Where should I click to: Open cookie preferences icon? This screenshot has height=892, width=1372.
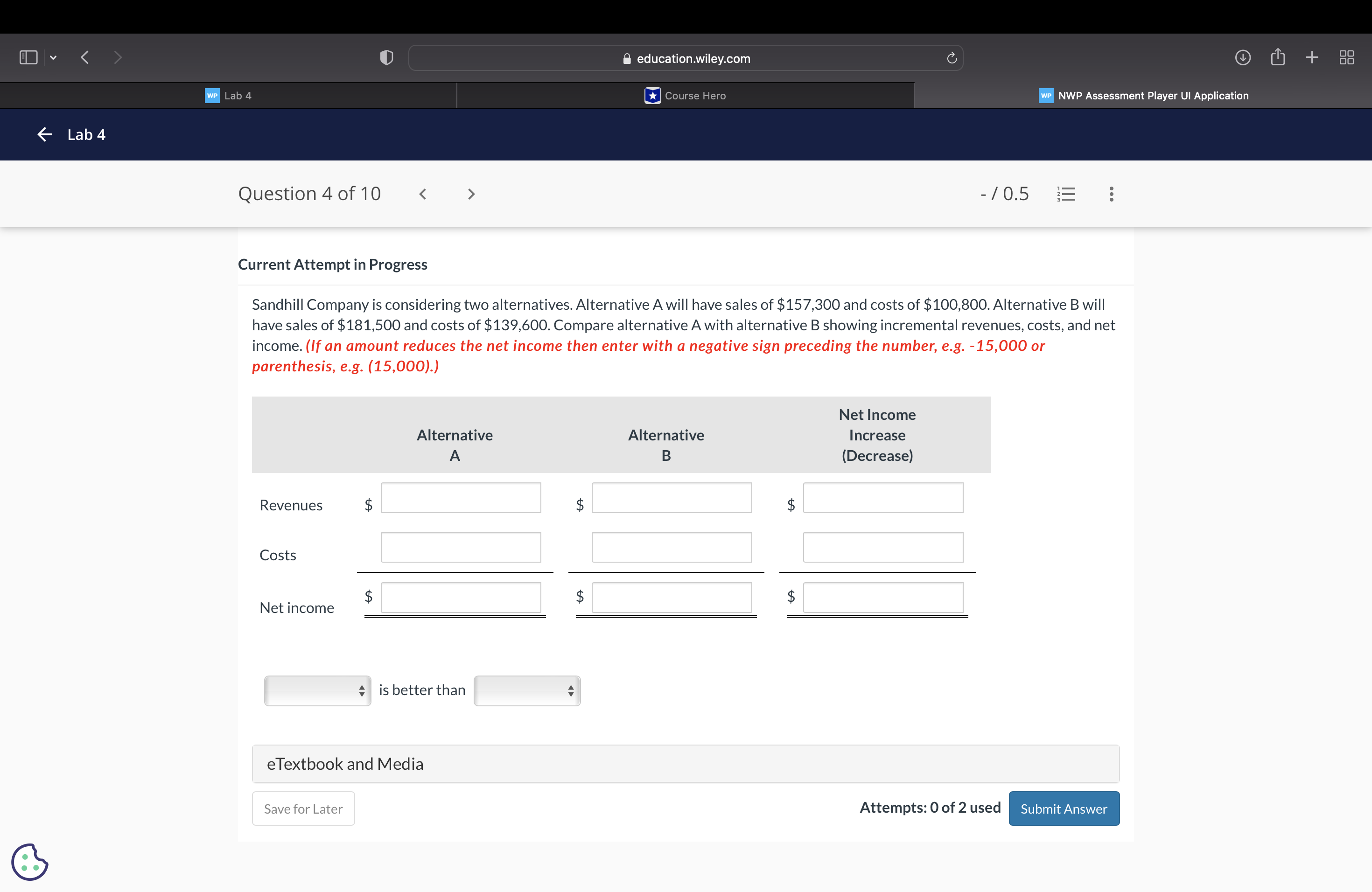click(29, 862)
